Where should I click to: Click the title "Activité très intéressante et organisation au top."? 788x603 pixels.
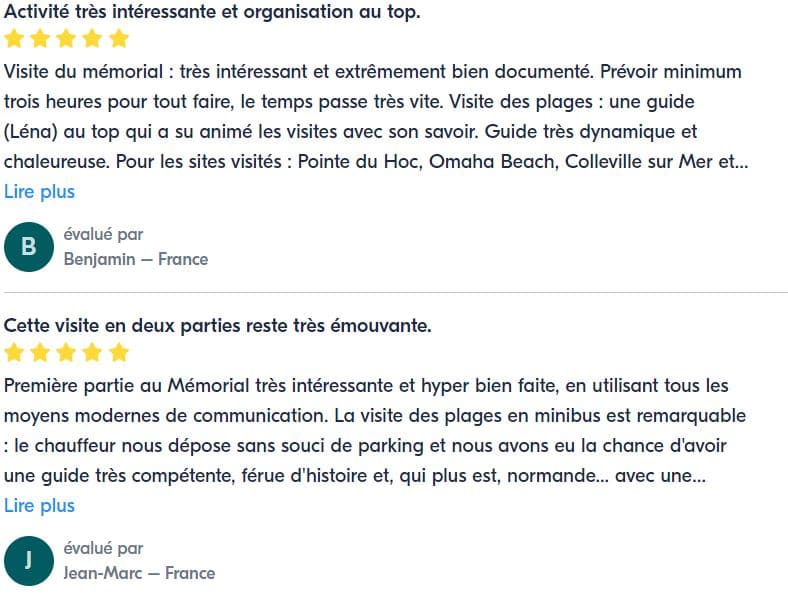pos(212,12)
